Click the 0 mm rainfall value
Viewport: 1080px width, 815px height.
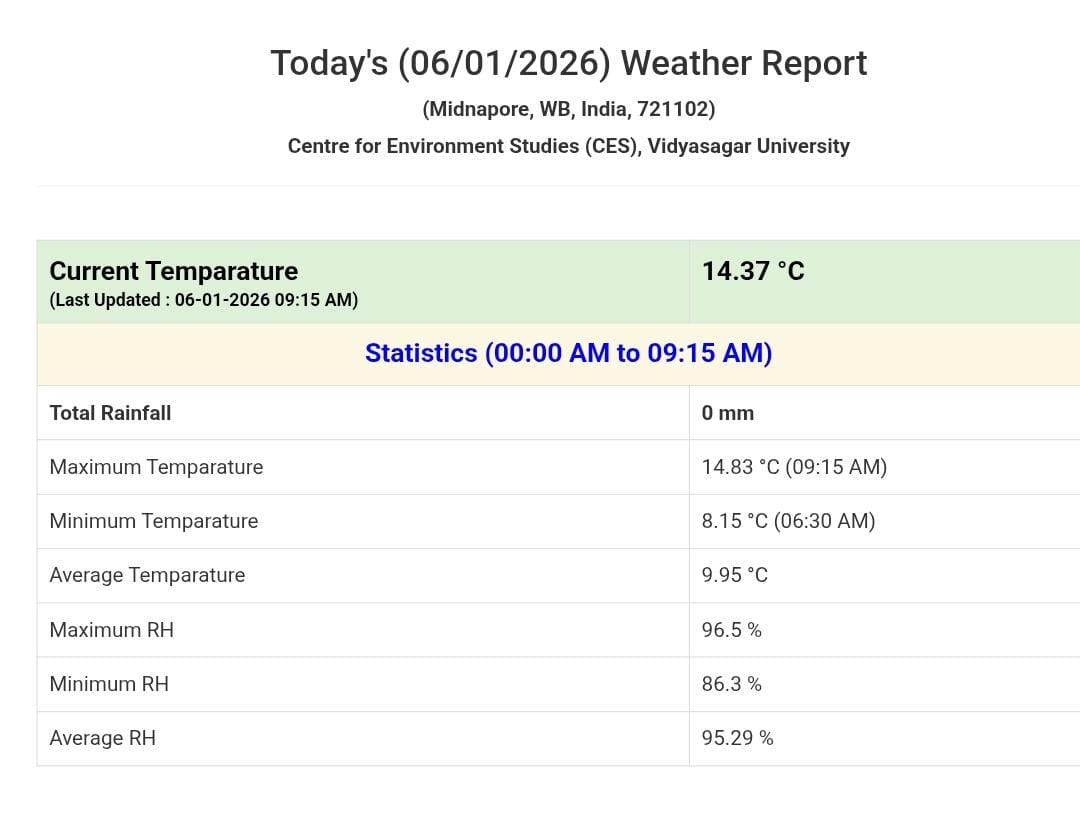coord(727,413)
